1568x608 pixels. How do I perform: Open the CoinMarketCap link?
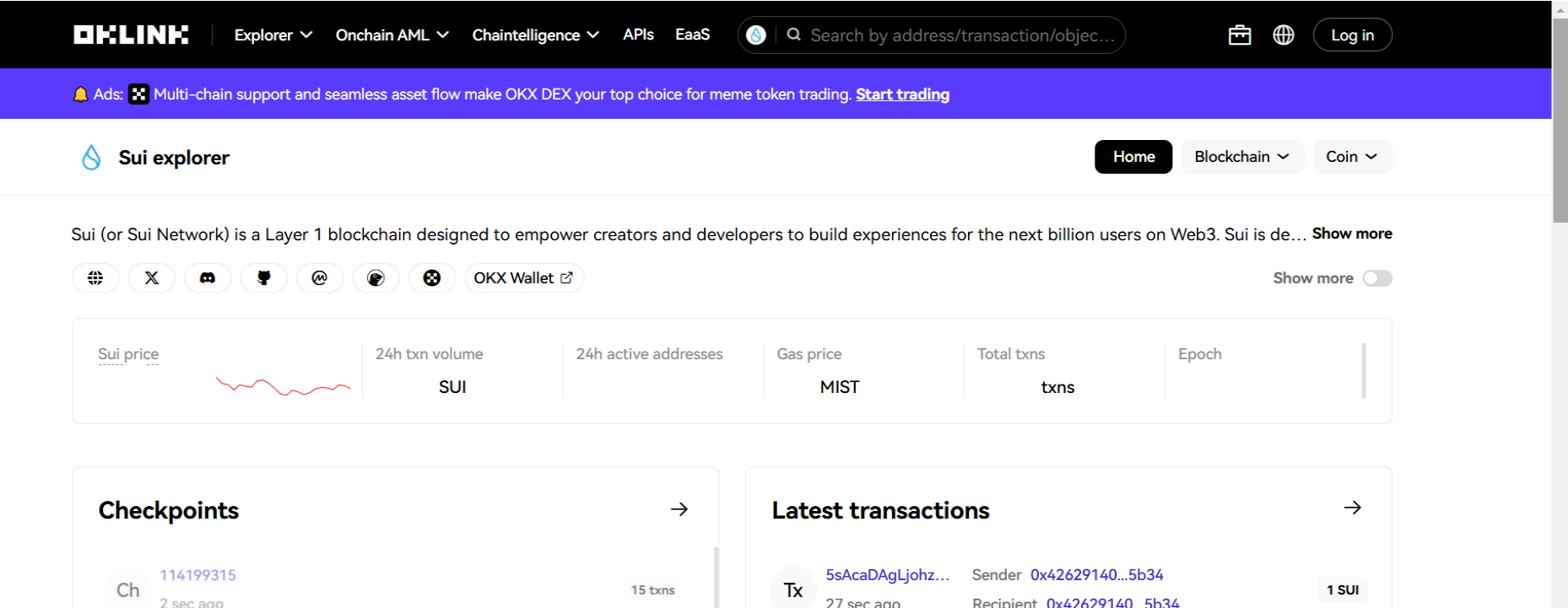[320, 278]
